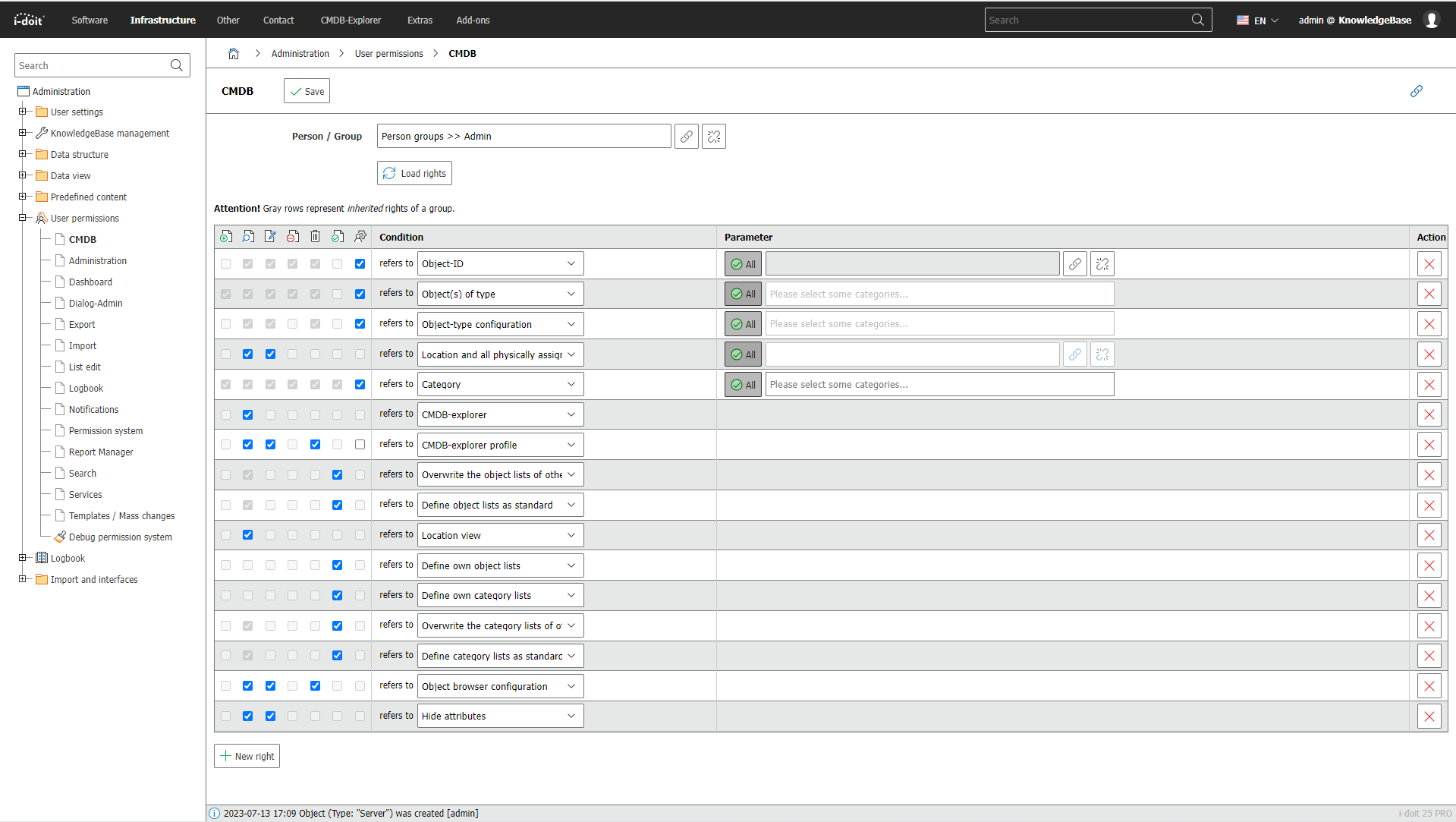This screenshot has height=822, width=1456.
Task: Uncheck the view checkbox for Location view row
Action: 247,535
